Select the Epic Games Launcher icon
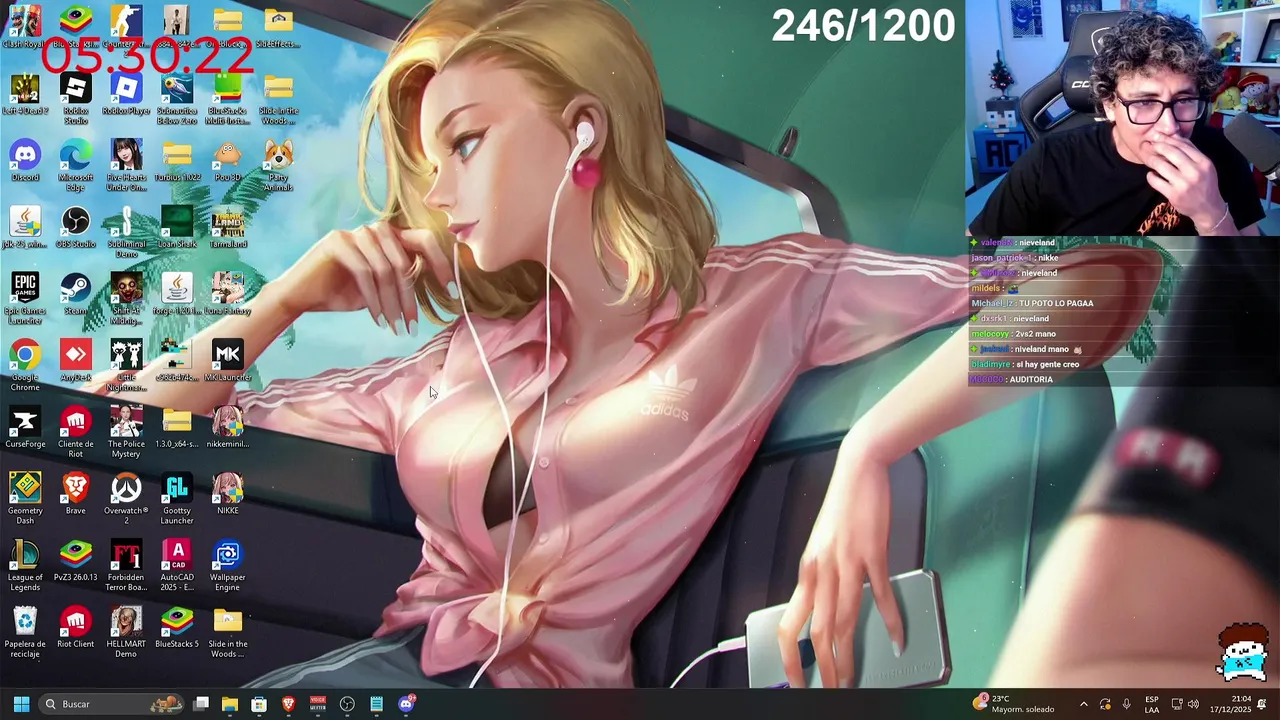1280x720 pixels. [x=25, y=299]
